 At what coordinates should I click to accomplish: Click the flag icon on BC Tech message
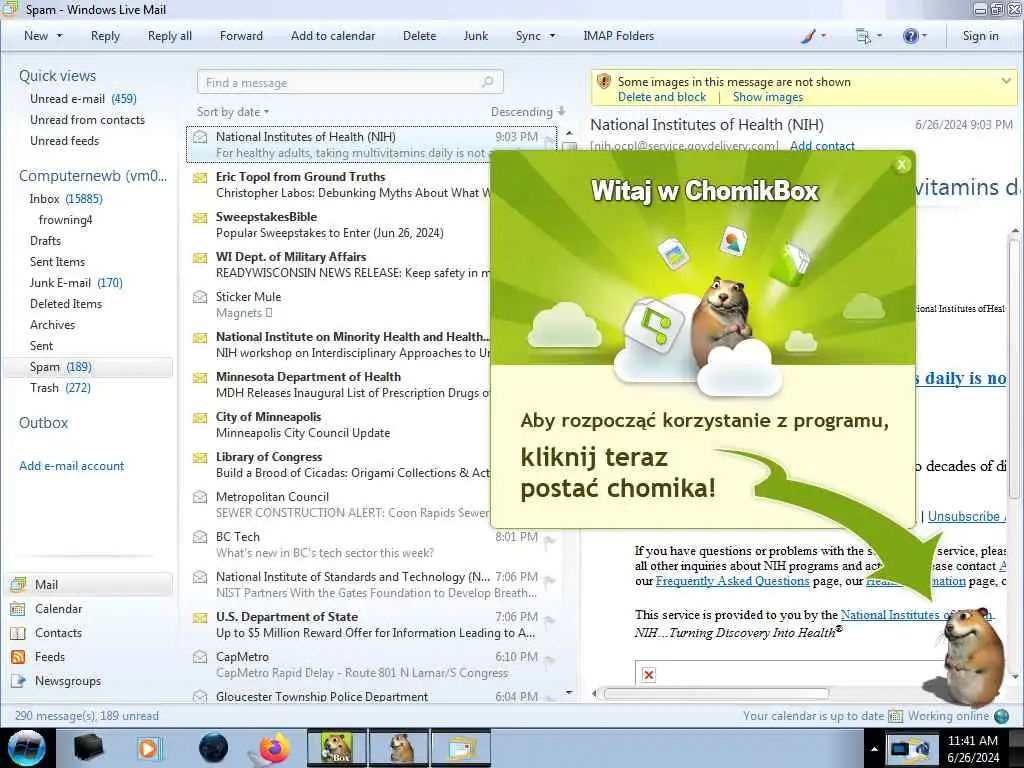(x=550, y=541)
